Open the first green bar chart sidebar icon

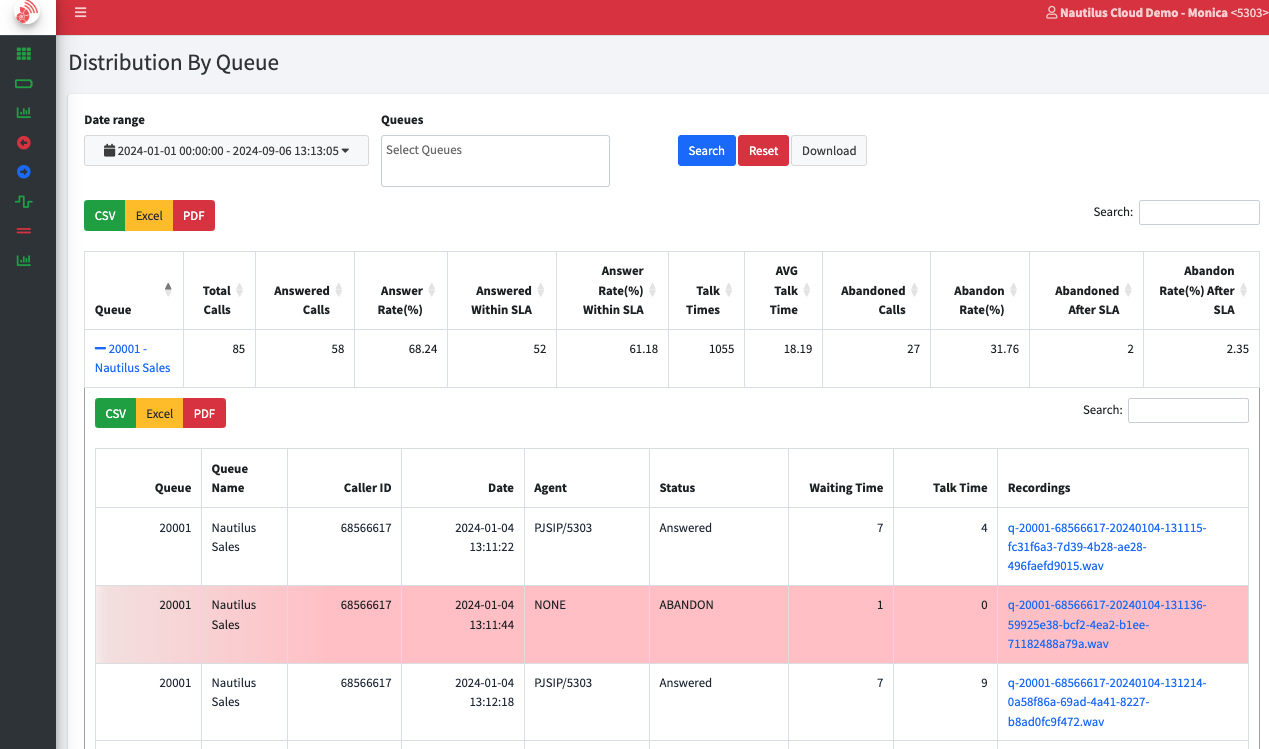pos(24,113)
